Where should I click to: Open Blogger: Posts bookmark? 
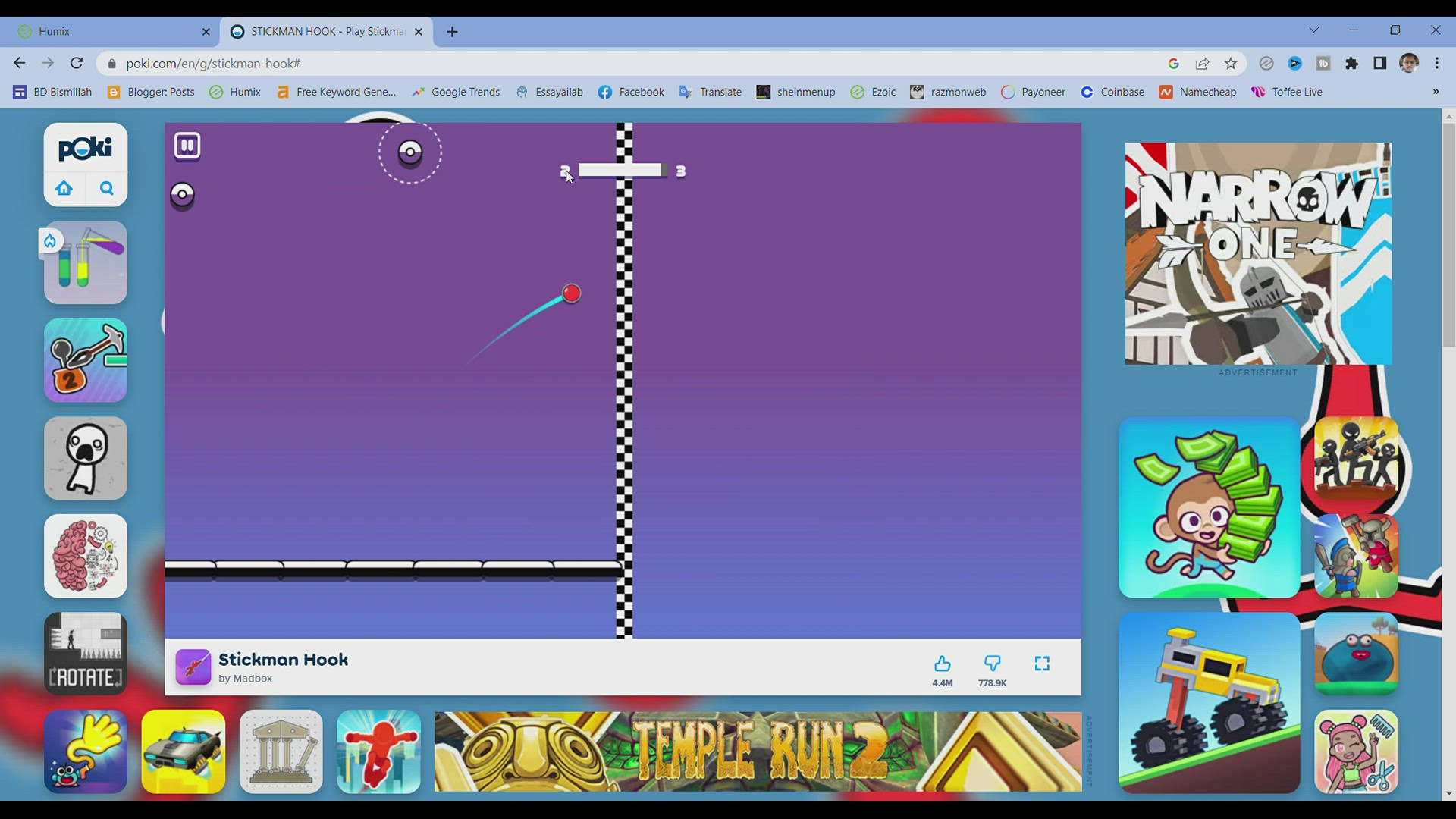click(151, 92)
